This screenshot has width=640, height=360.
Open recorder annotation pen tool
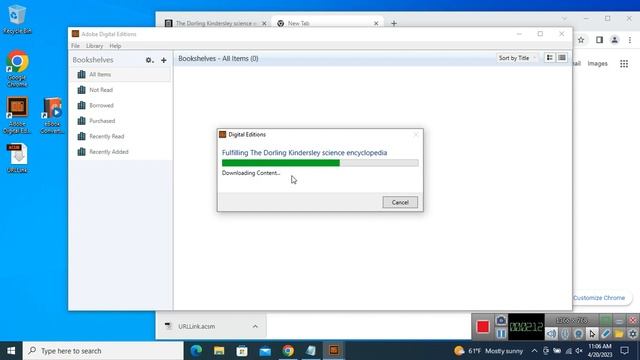tap(605, 333)
